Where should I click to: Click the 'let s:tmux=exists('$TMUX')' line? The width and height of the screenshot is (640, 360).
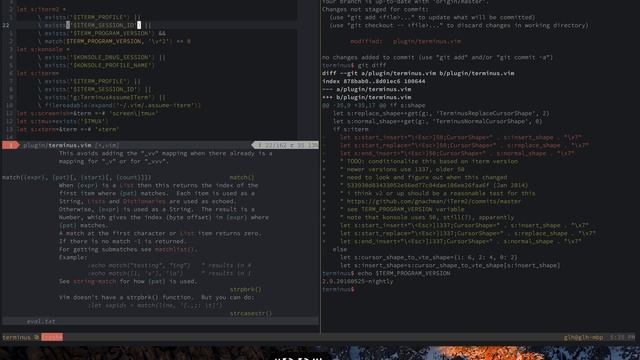point(62,121)
